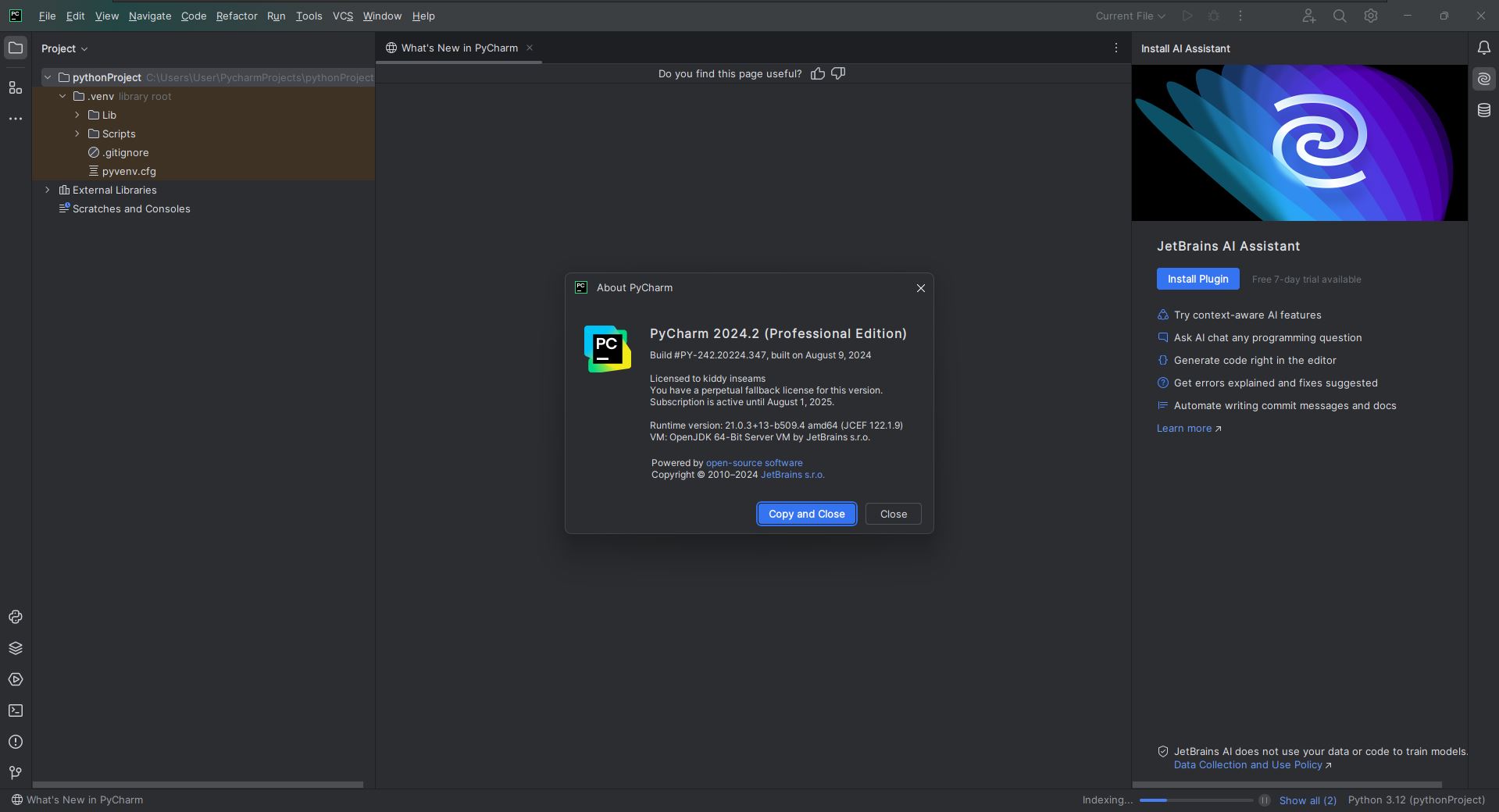Viewport: 1499px width, 812px height.
Task: Select the What's New in PyCharm tab
Action: [x=459, y=48]
